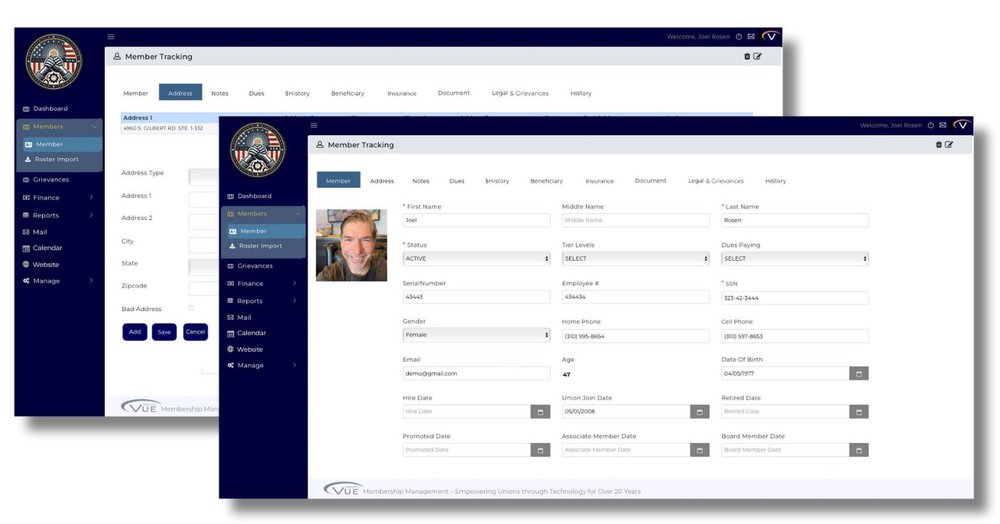Open the Union Join Date calendar picker
Image resolution: width=1000 pixels, height=524 pixels.
pyautogui.click(x=700, y=412)
